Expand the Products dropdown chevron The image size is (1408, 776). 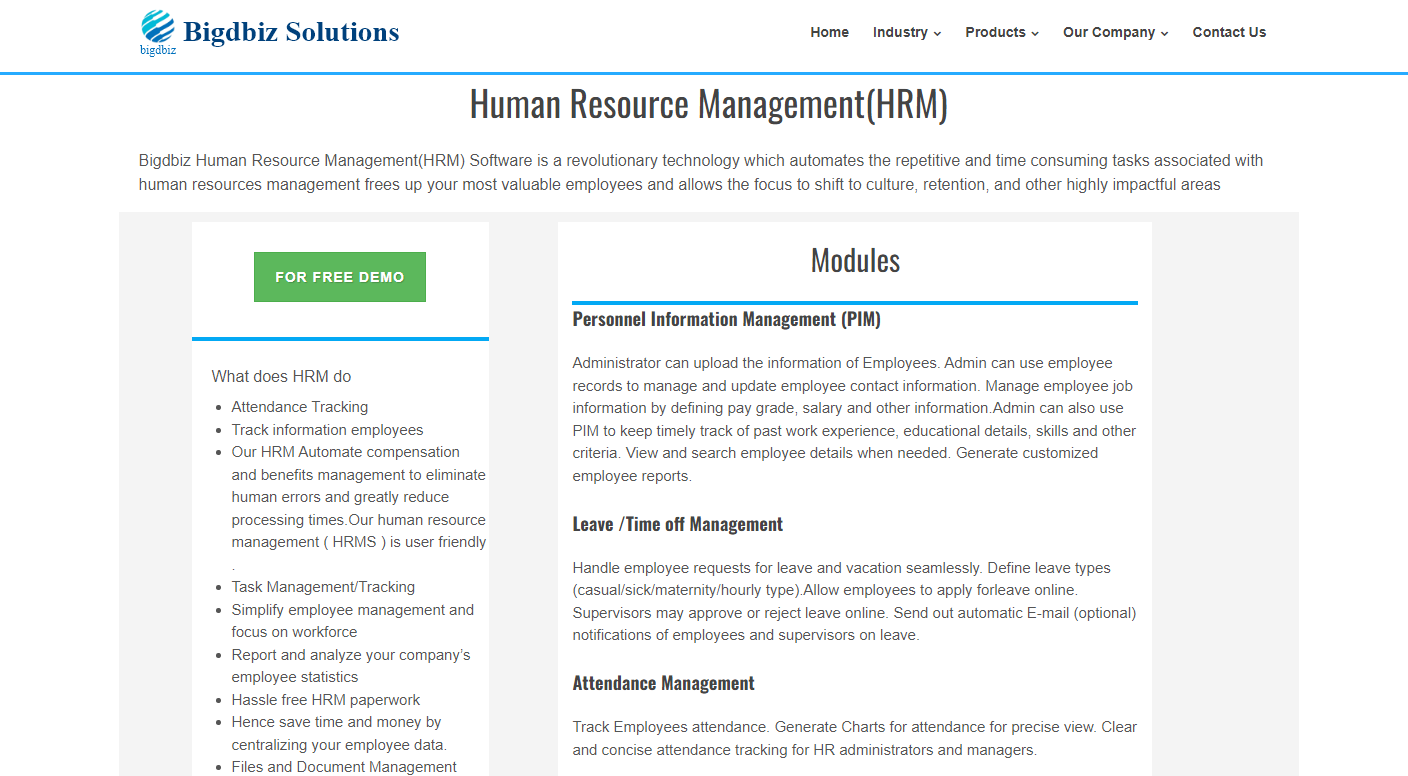pos(1035,33)
